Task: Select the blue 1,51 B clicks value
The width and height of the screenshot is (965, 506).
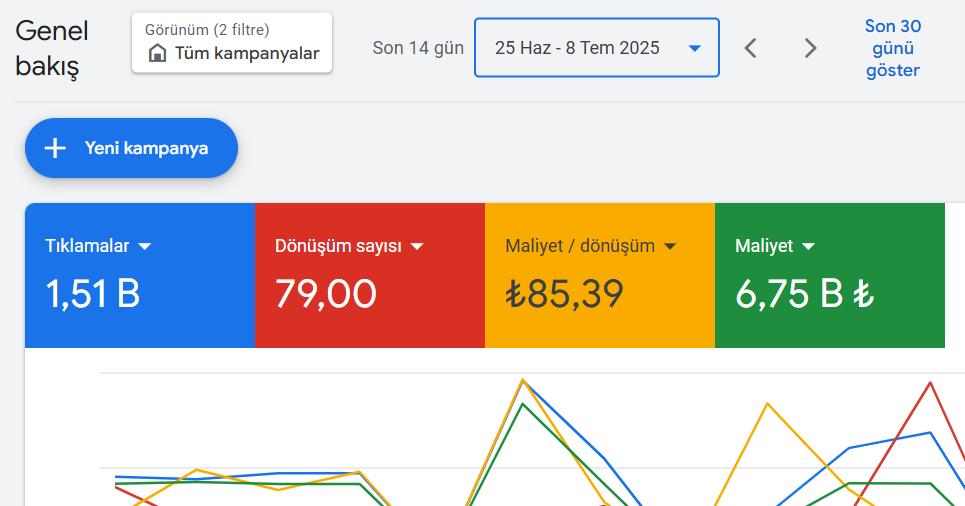Action: (93, 293)
